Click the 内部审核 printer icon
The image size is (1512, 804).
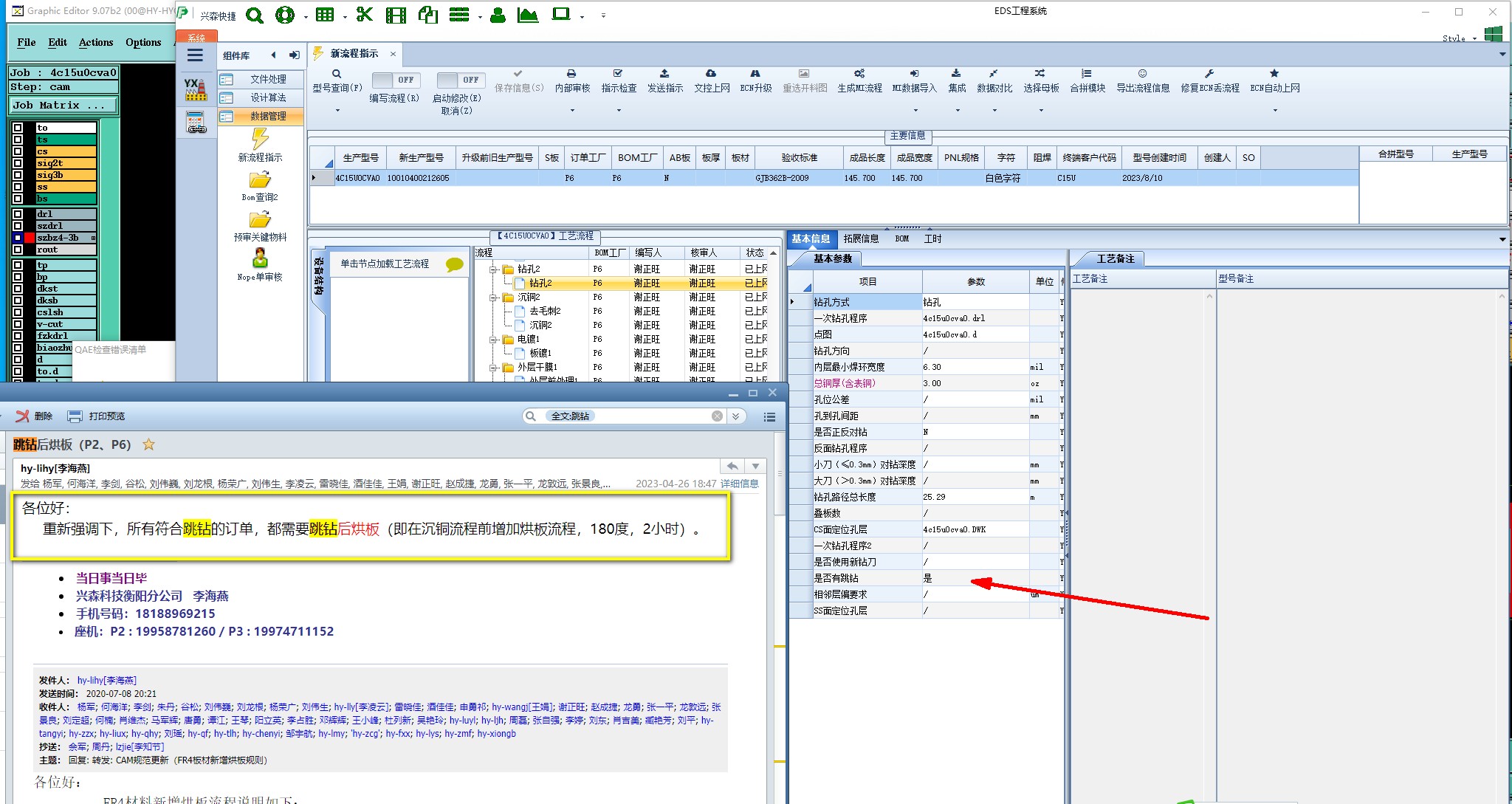pyautogui.click(x=571, y=74)
